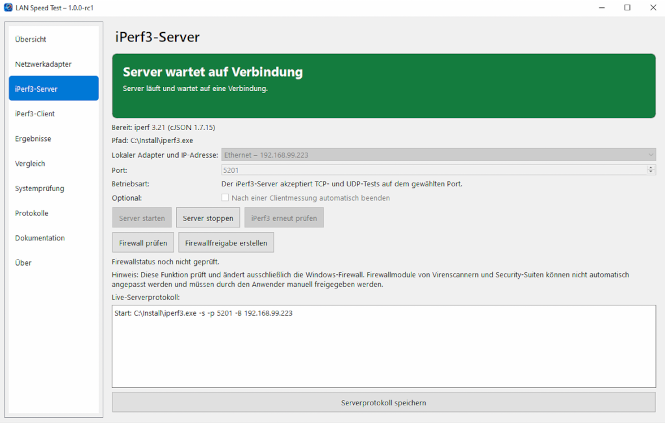Click the 'Live-Serverprotokoll:' label
This screenshot has height=423, width=665.
tap(145, 297)
